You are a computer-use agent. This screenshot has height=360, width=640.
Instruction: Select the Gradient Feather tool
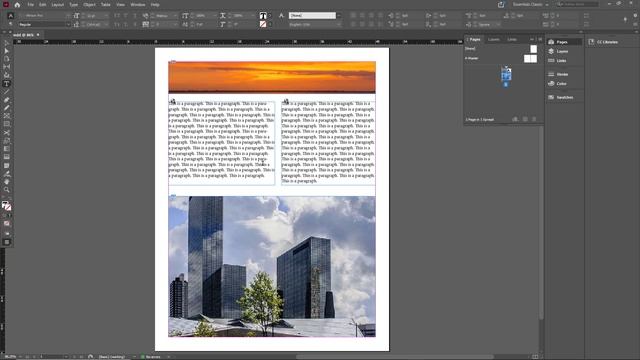(7, 157)
